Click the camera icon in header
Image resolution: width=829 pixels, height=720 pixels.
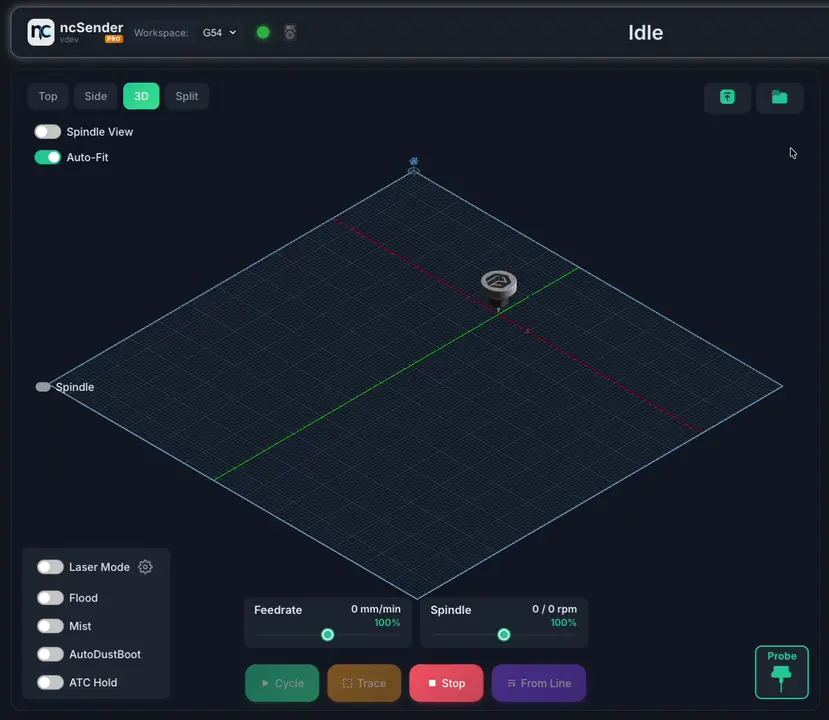[x=290, y=33]
